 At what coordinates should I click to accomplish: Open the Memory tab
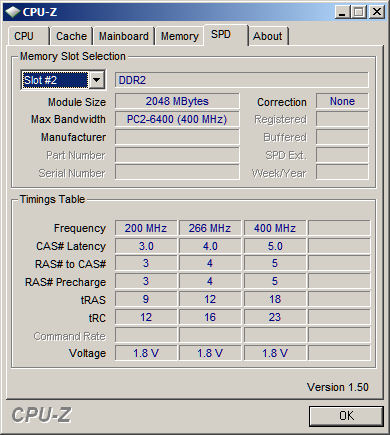click(x=180, y=36)
